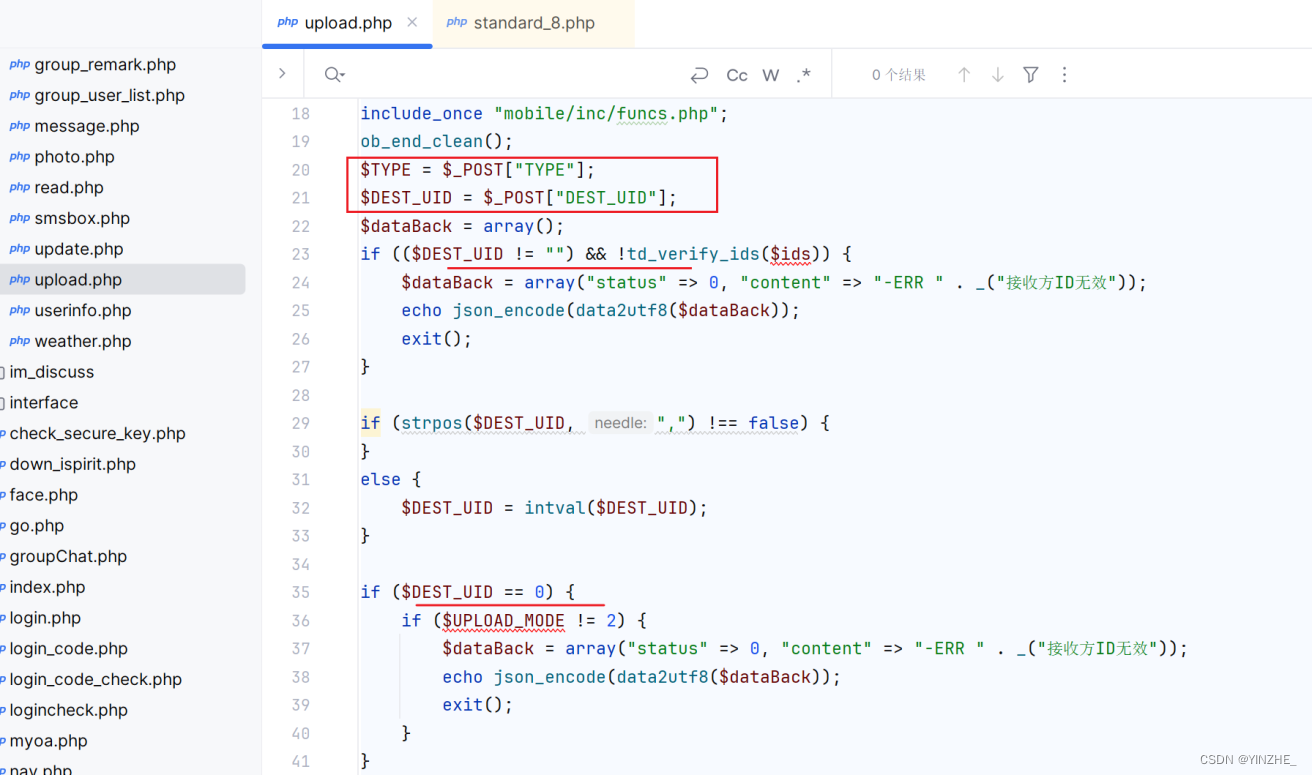The width and height of the screenshot is (1312, 775).
Task: Open groupChat.php in the tree
Action: click(x=69, y=557)
